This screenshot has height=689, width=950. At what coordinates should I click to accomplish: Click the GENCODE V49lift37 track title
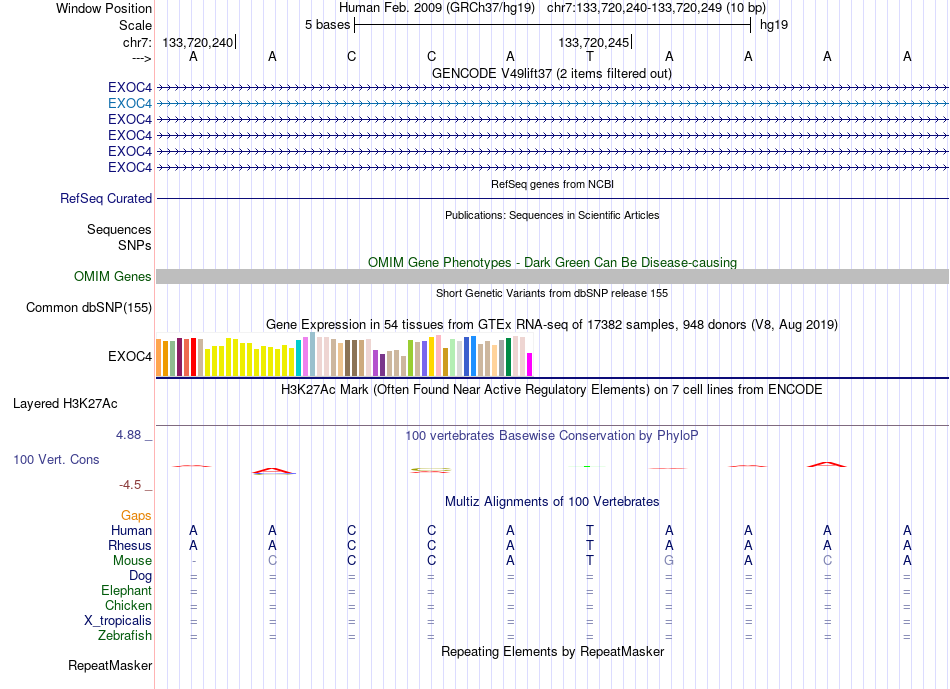point(551,73)
